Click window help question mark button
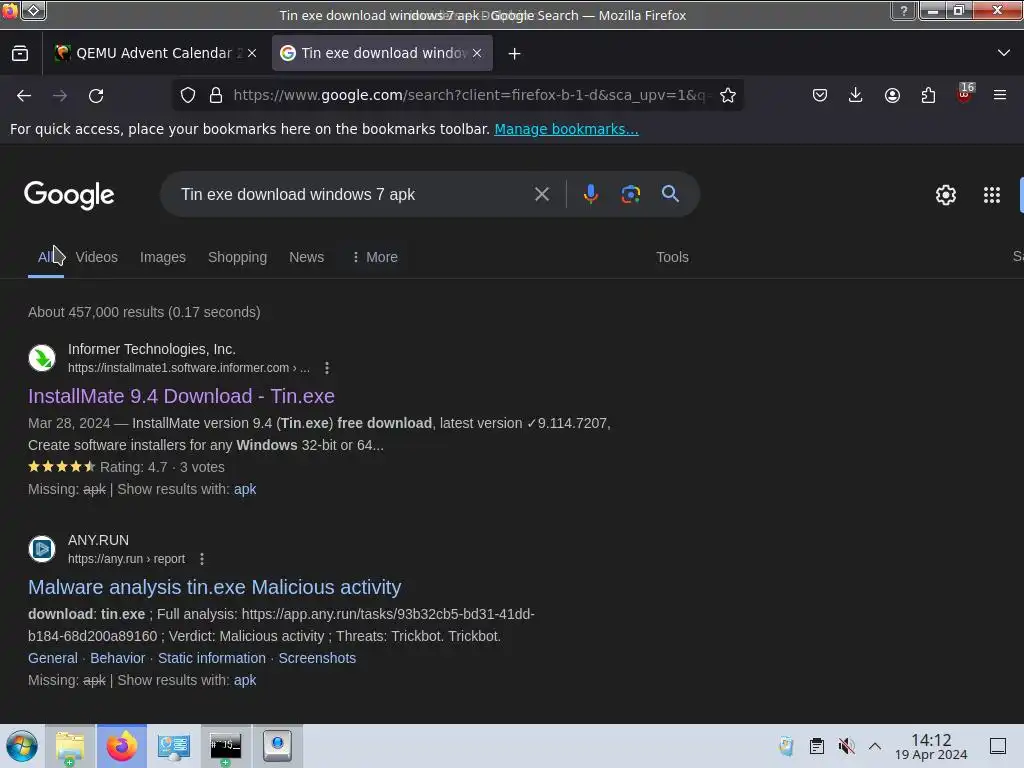Viewport: 1024px width, 768px height. coord(904,11)
